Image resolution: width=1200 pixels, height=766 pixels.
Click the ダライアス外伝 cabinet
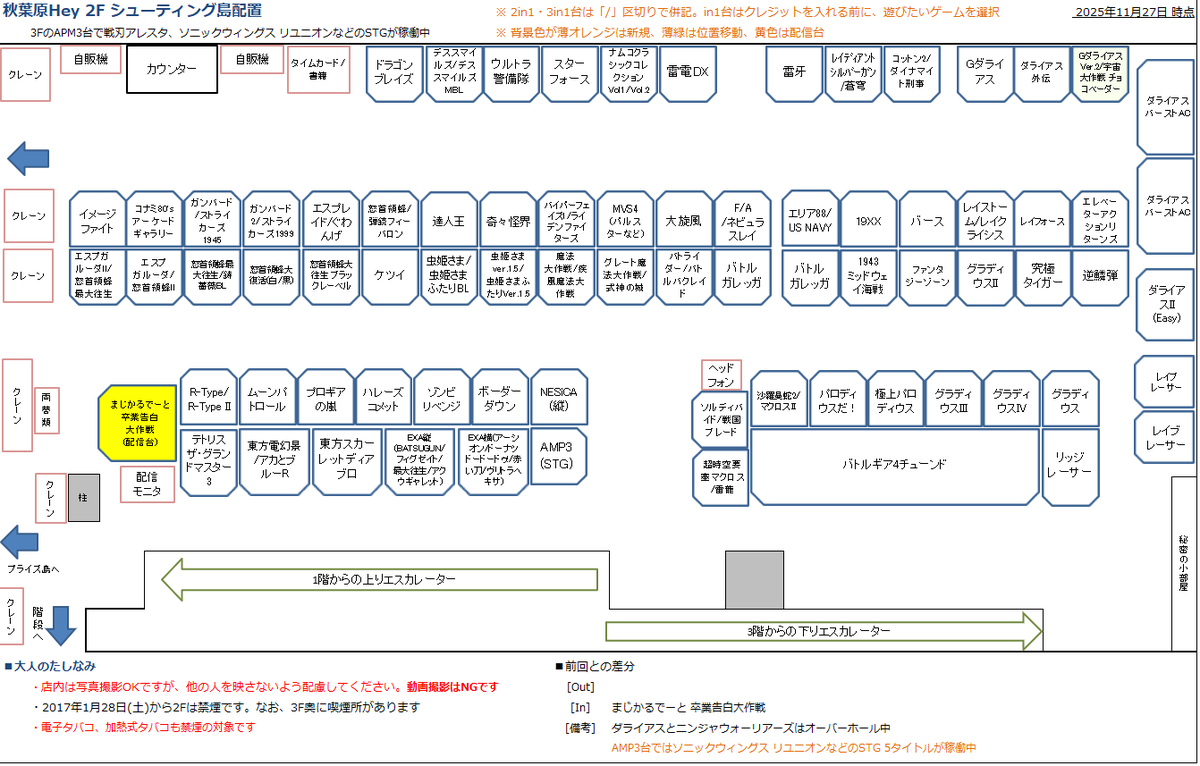(x=1043, y=73)
